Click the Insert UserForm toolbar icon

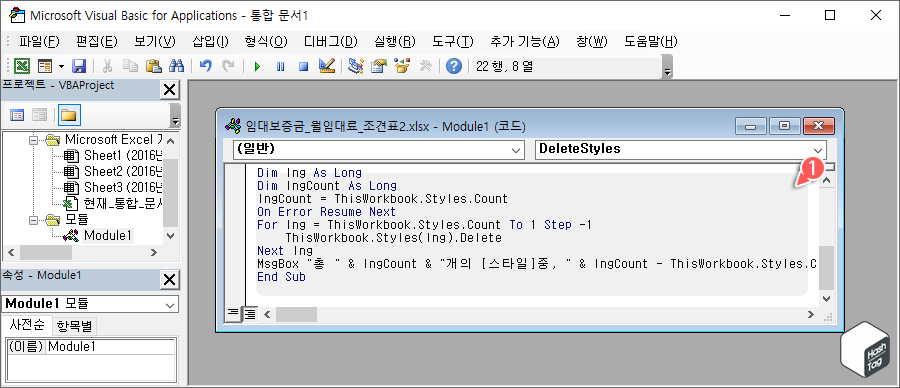(45, 66)
